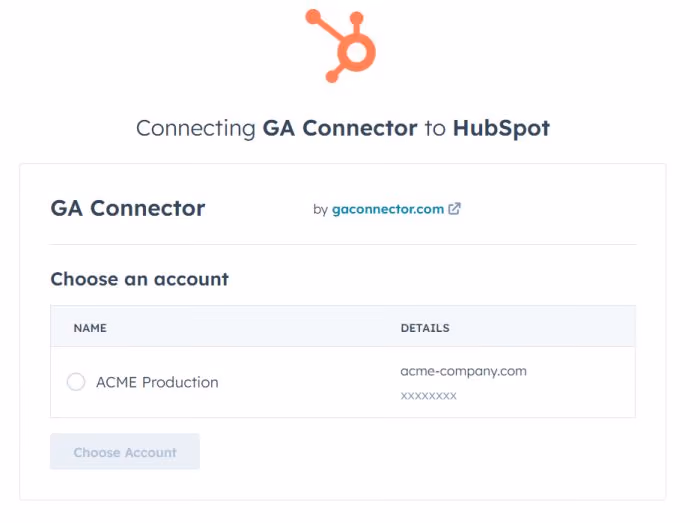Screen dimensions: 700x523
Task: Click the ACME Production account name
Action: pyautogui.click(x=157, y=382)
